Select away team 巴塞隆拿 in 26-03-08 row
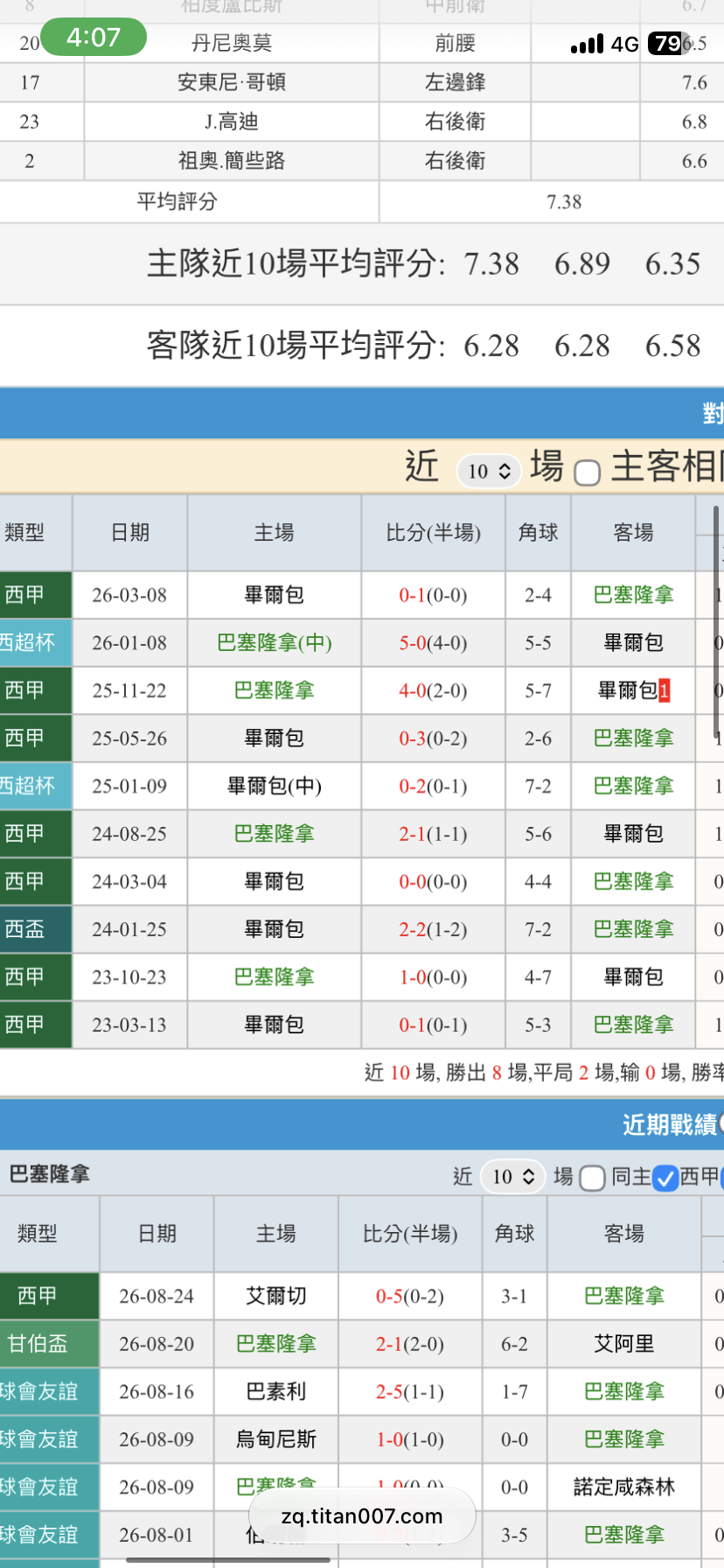Viewport: 724px width, 1568px height. point(634,595)
